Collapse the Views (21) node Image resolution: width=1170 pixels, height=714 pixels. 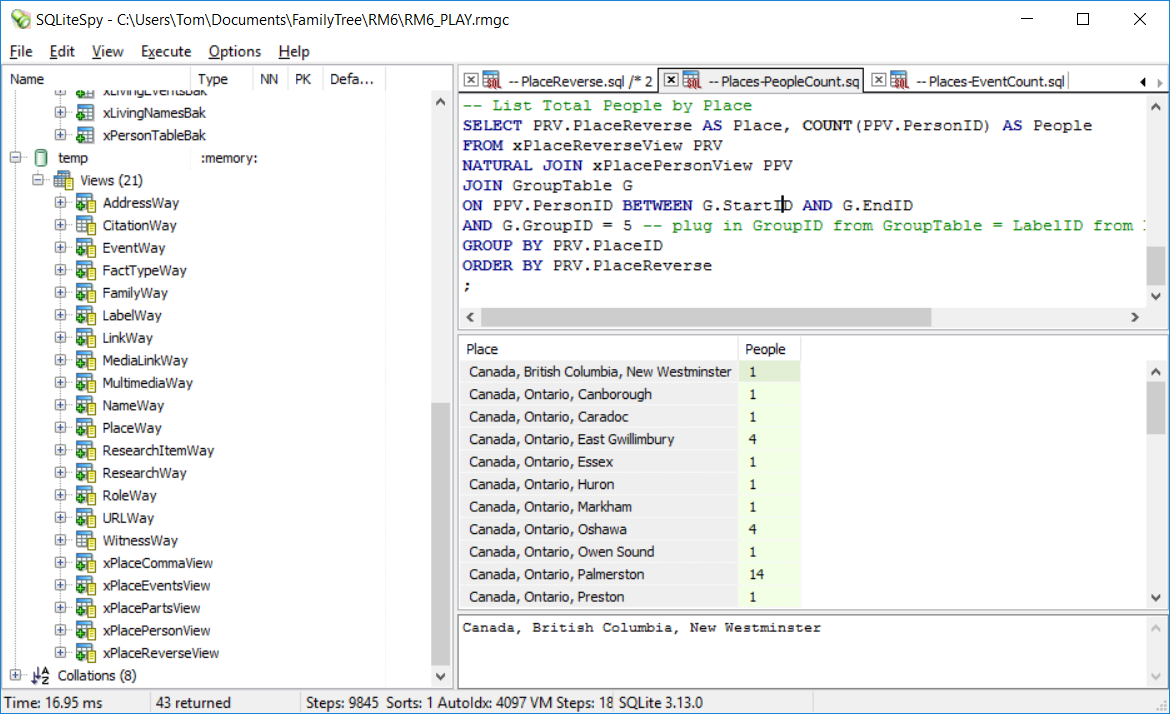pos(37,180)
